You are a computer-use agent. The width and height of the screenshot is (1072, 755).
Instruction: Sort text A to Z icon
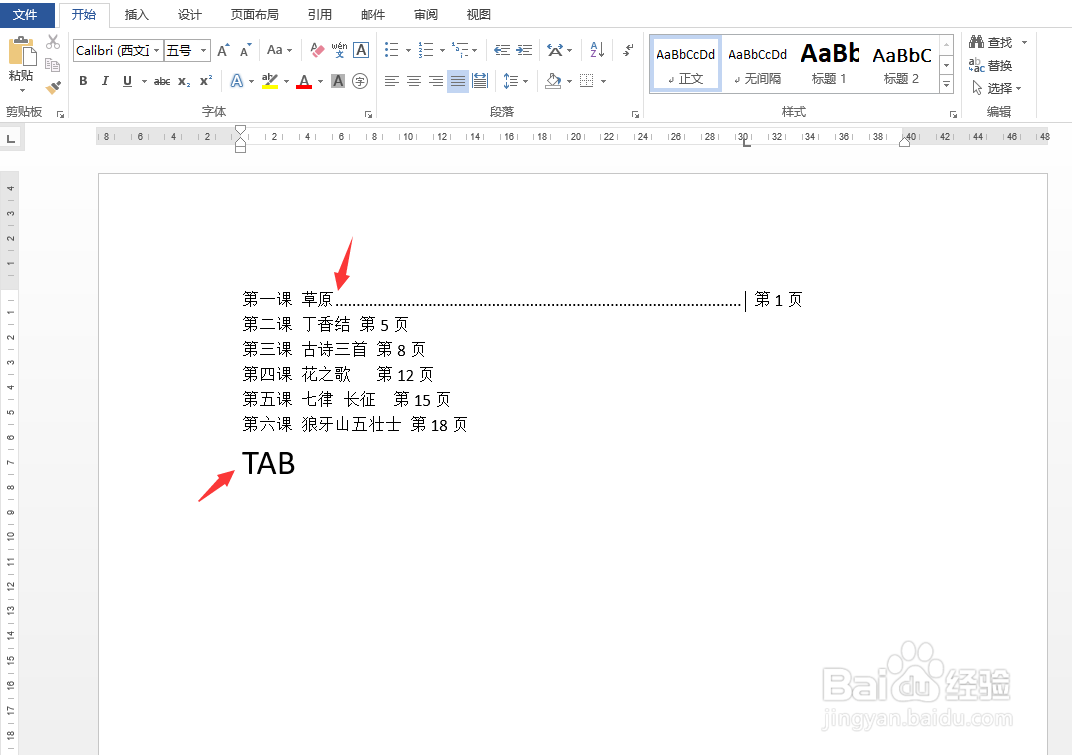(597, 49)
